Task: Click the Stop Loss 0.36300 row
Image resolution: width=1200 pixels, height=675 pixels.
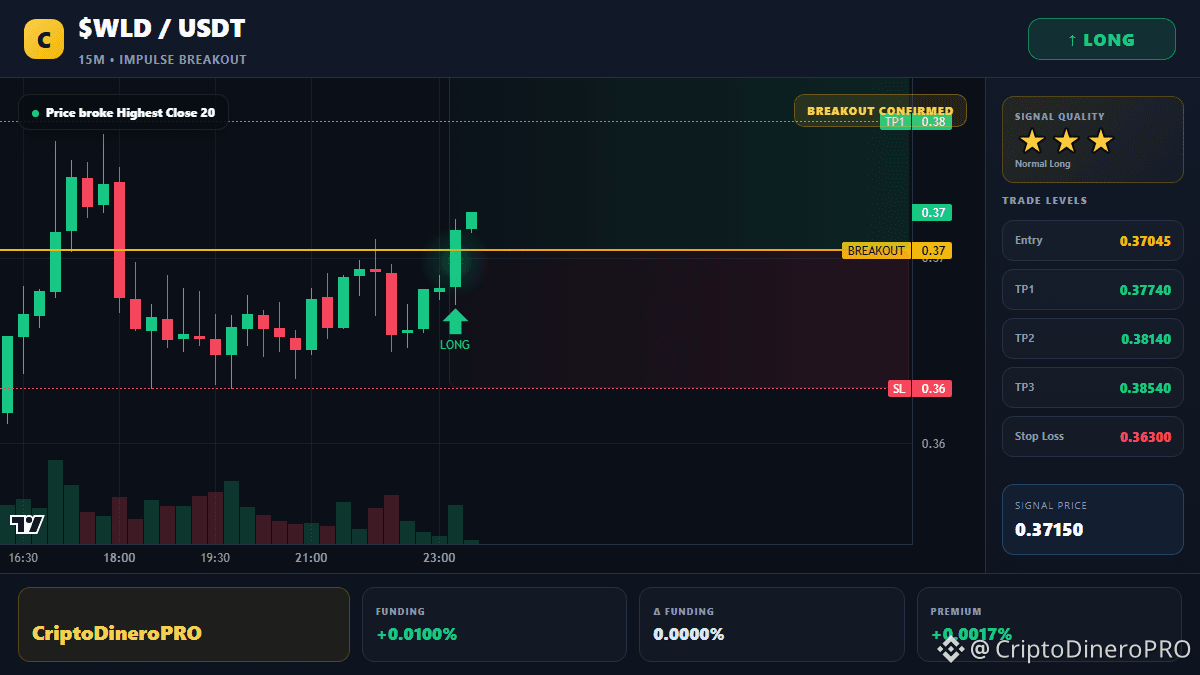Action: 1093,437
